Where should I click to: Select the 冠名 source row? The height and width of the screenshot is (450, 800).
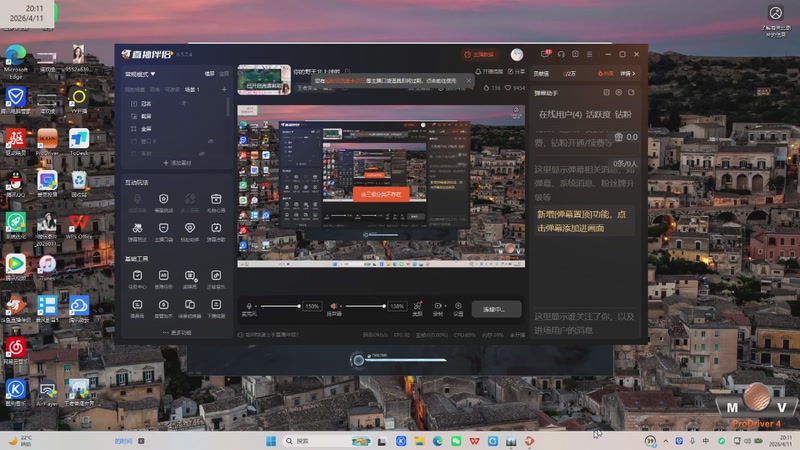[x=176, y=104]
